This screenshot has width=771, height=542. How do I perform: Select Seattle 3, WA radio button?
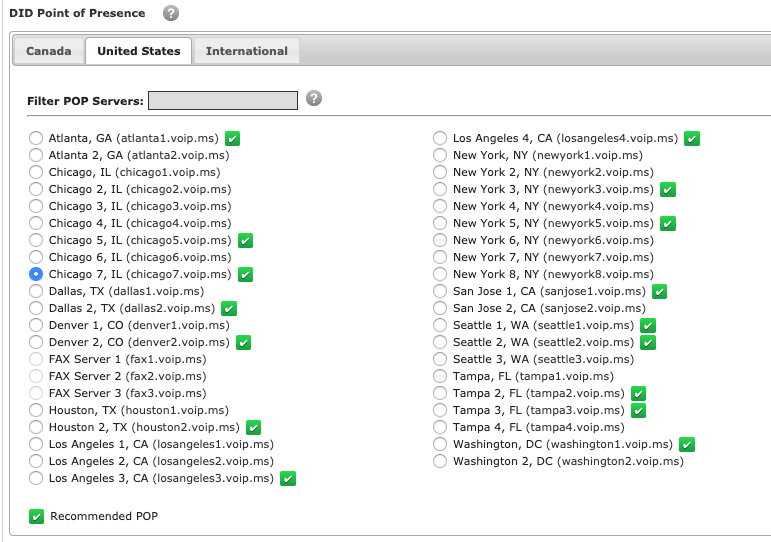pyautogui.click(x=440, y=359)
